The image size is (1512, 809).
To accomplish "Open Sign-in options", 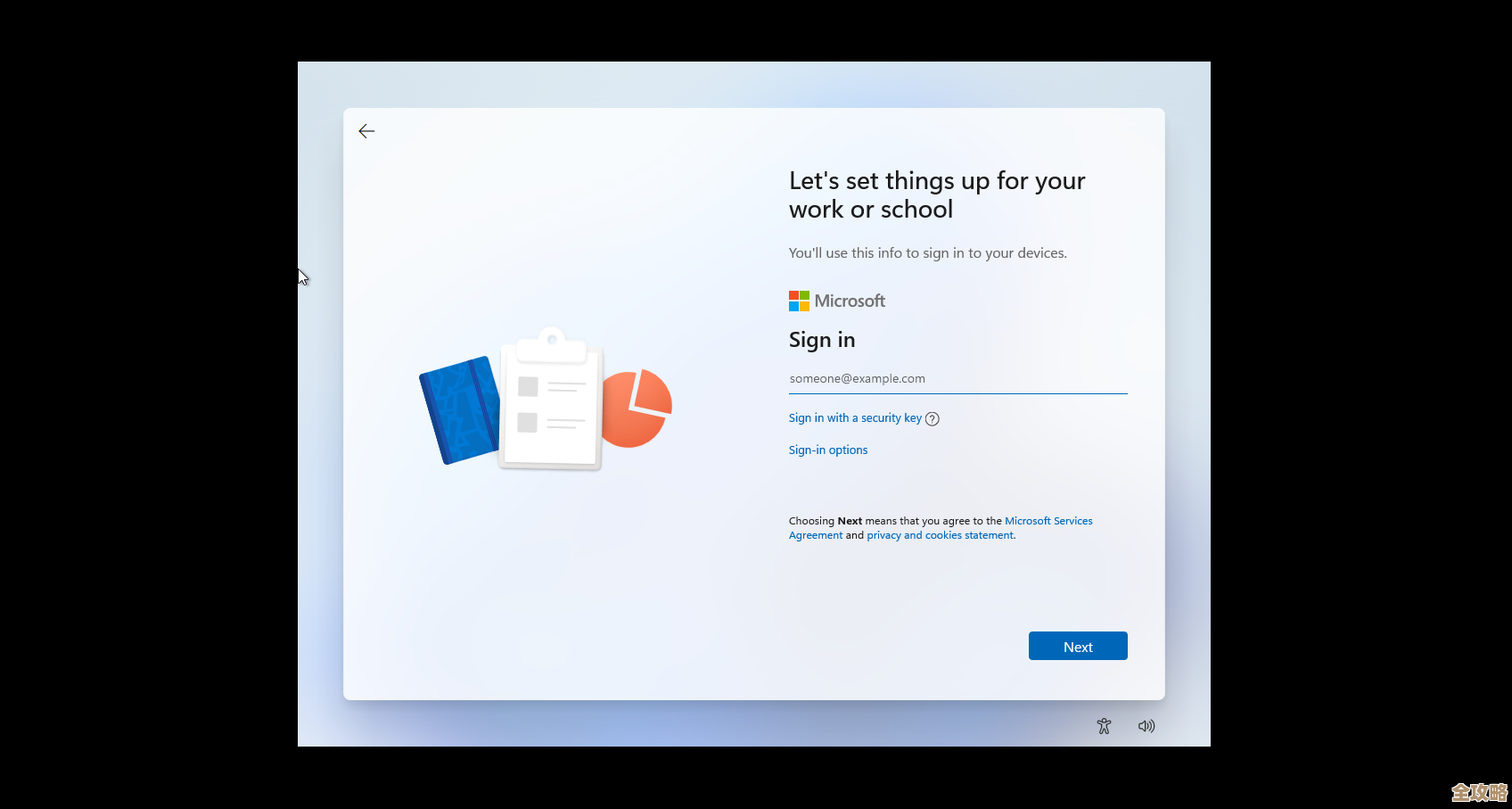I will click(x=827, y=450).
